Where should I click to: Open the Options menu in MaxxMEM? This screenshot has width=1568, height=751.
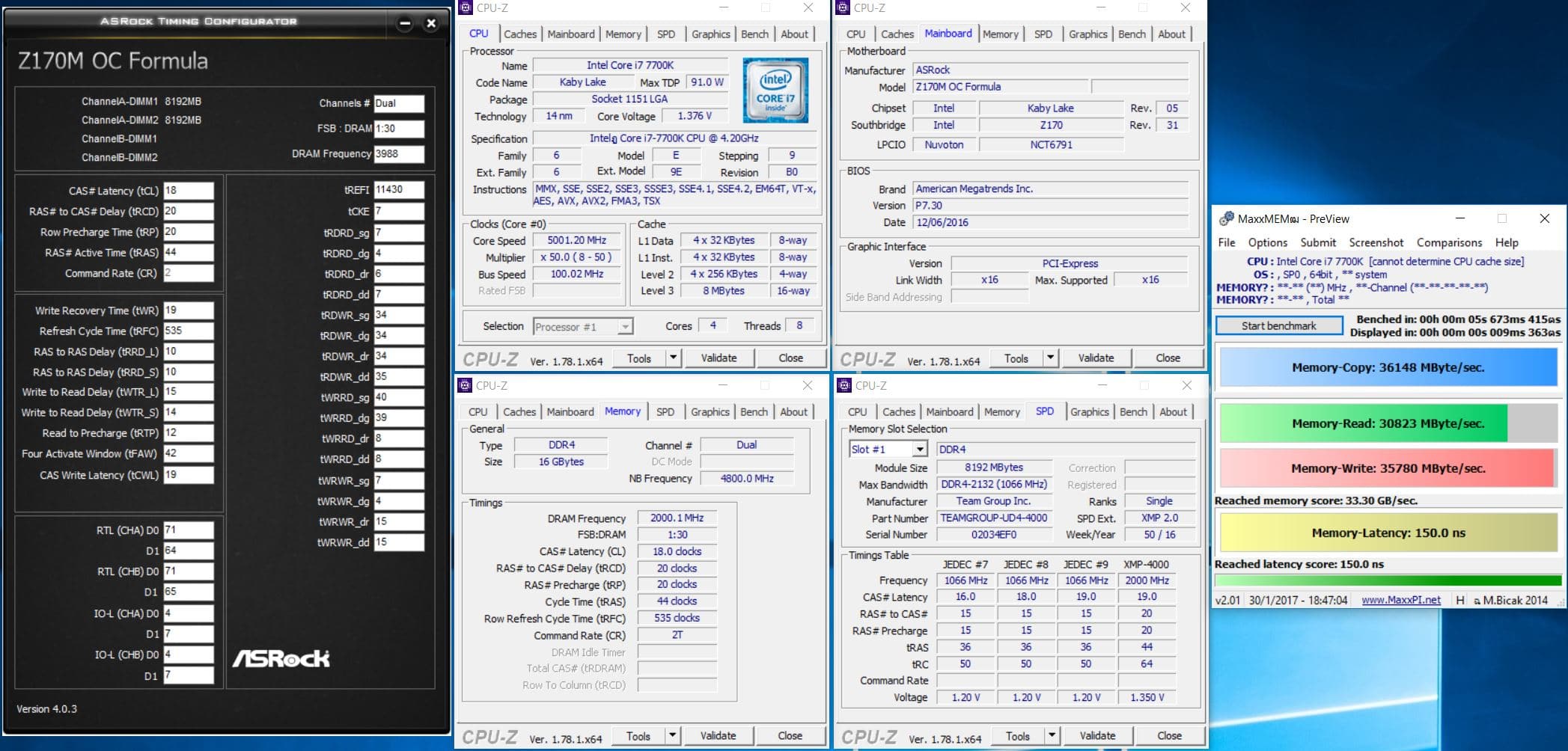pos(1268,242)
